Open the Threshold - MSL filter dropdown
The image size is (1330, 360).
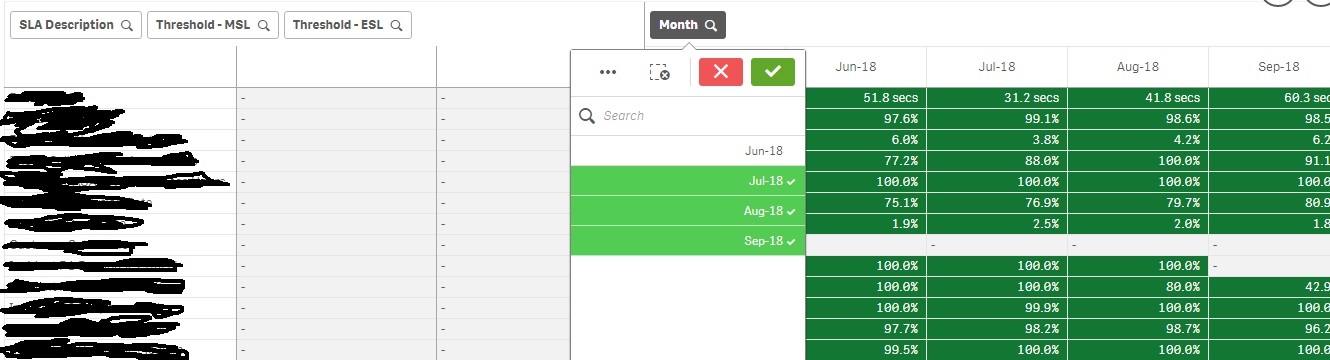(x=213, y=26)
